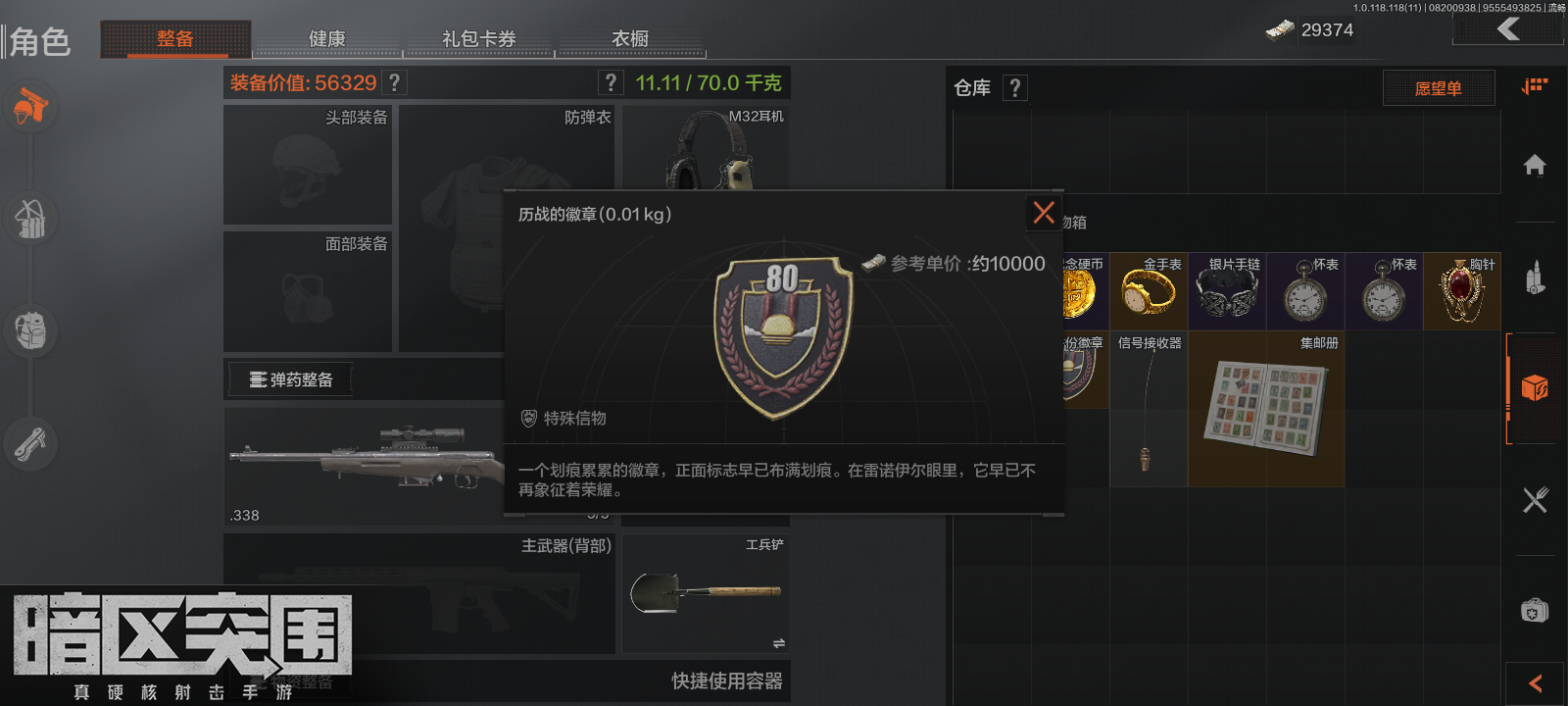Image resolution: width=1568 pixels, height=706 pixels.
Task: Select the 集邮册 stamp album item
Action: (x=1266, y=409)
